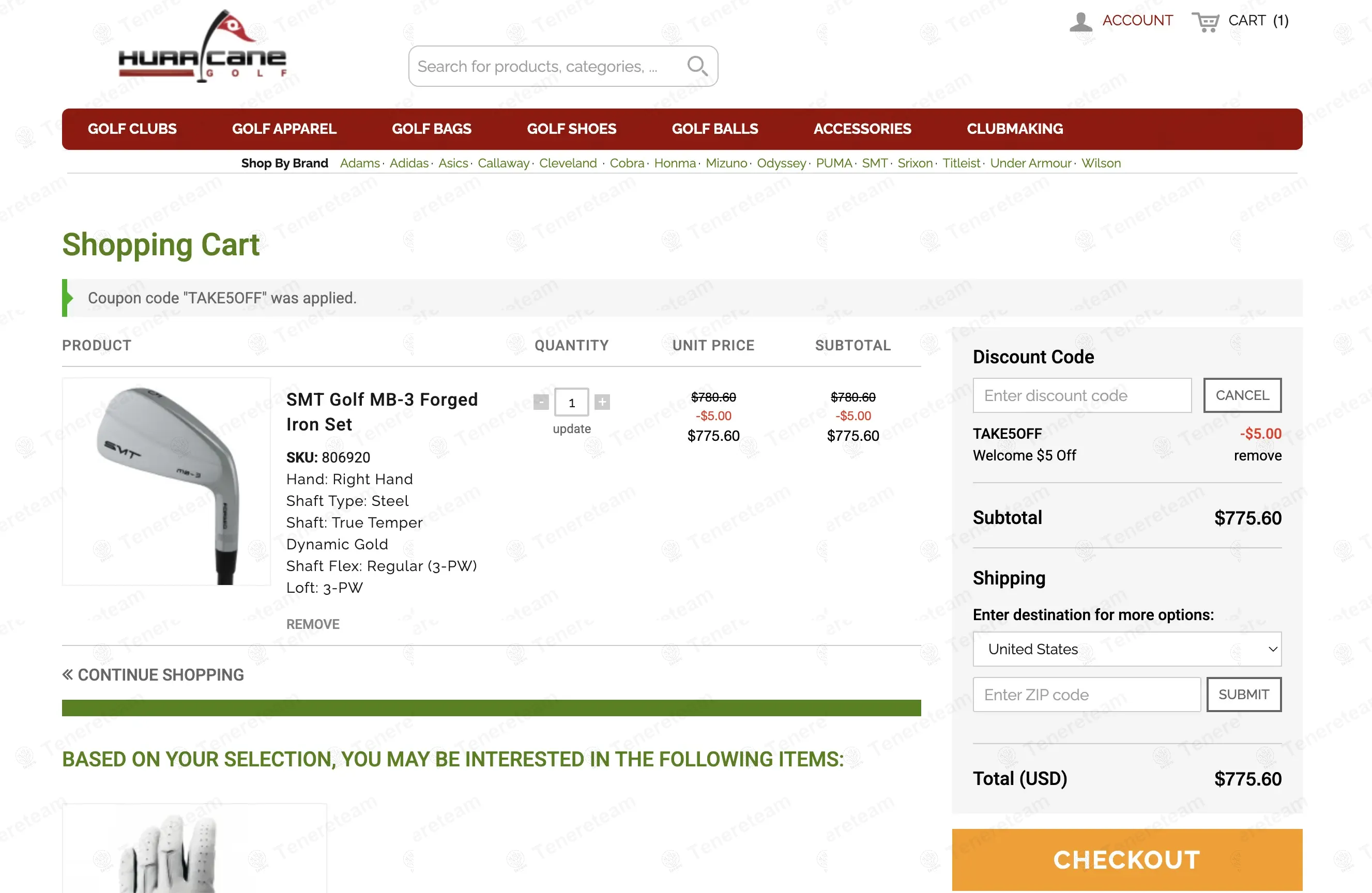Click the SKU: 806920 text
1372x893 pixels.
click(x=328, y=457)
